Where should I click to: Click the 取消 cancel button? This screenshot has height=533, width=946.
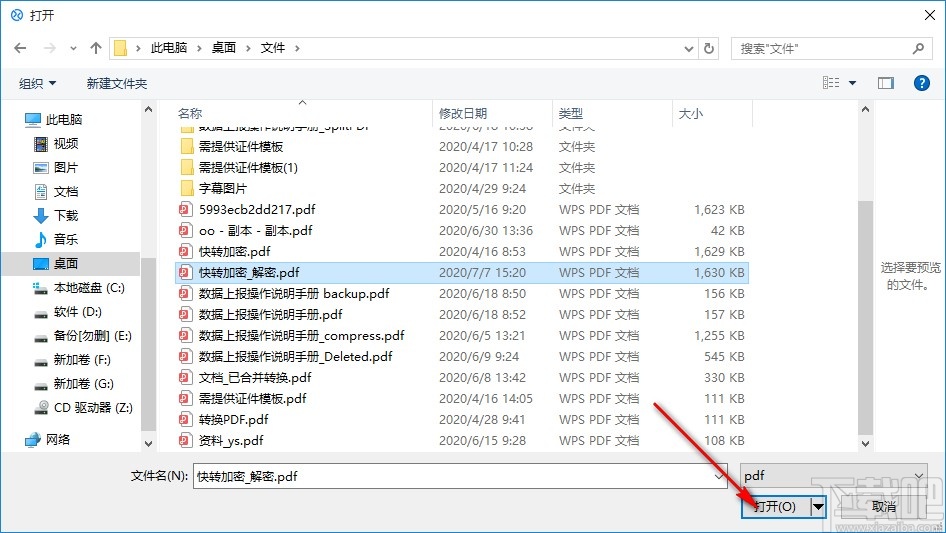(884, 506)
